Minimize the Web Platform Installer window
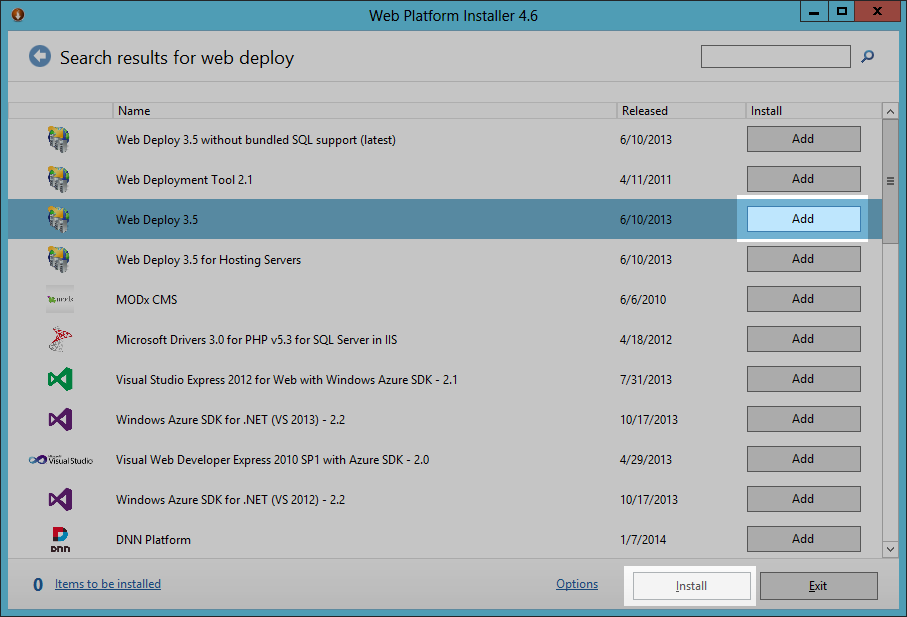This screenshot has height=617, width=907. tap(814, 12)
